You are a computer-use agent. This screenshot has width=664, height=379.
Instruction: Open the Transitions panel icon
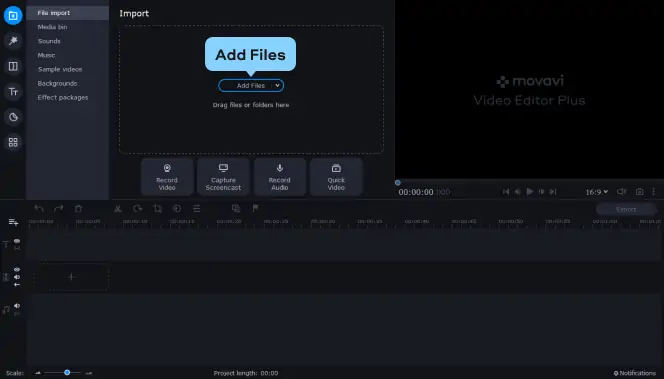13,66
